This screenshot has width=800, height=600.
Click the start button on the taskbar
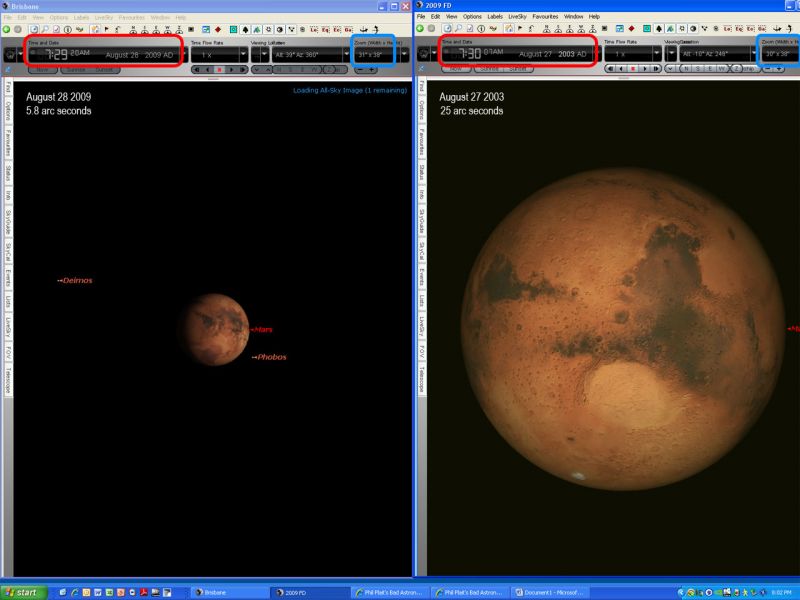point(22,592)
